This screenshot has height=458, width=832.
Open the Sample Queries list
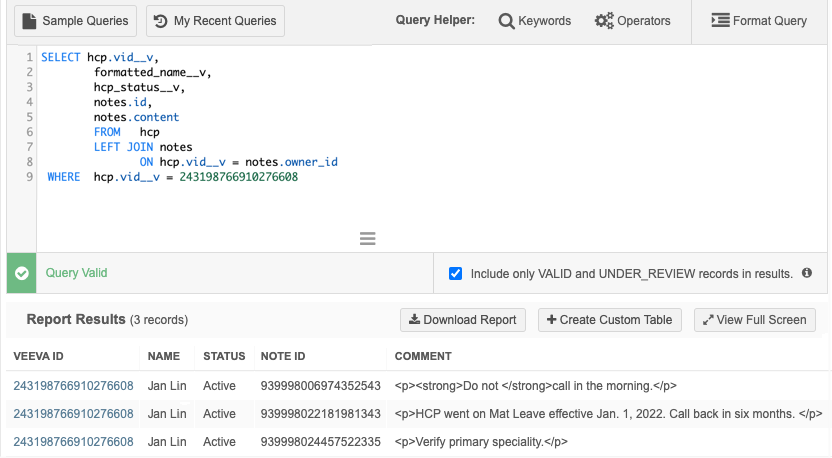[76, 21]
